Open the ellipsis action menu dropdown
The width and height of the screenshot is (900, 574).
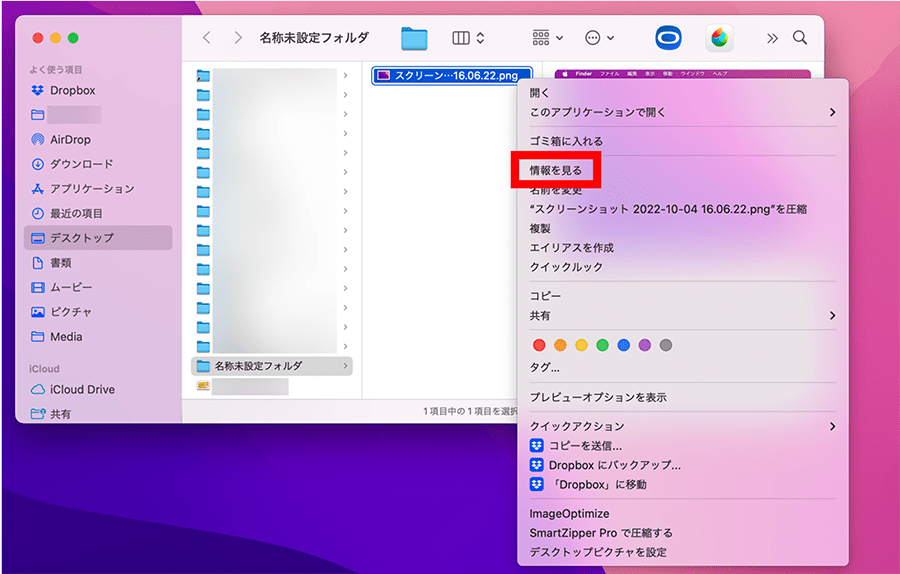pos(598,38)
